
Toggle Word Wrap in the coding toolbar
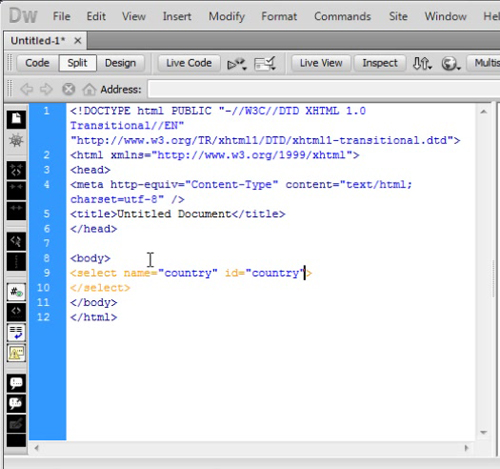tap(16, 333)
